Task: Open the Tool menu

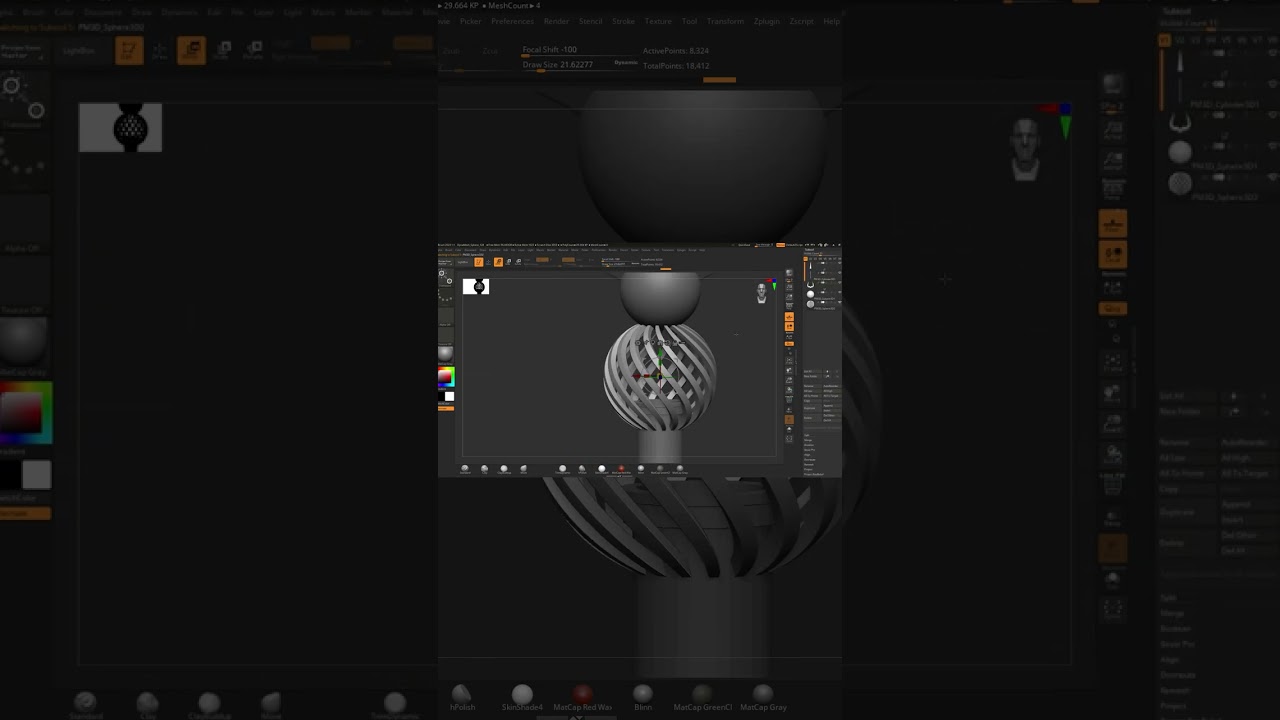Action: 689,21
